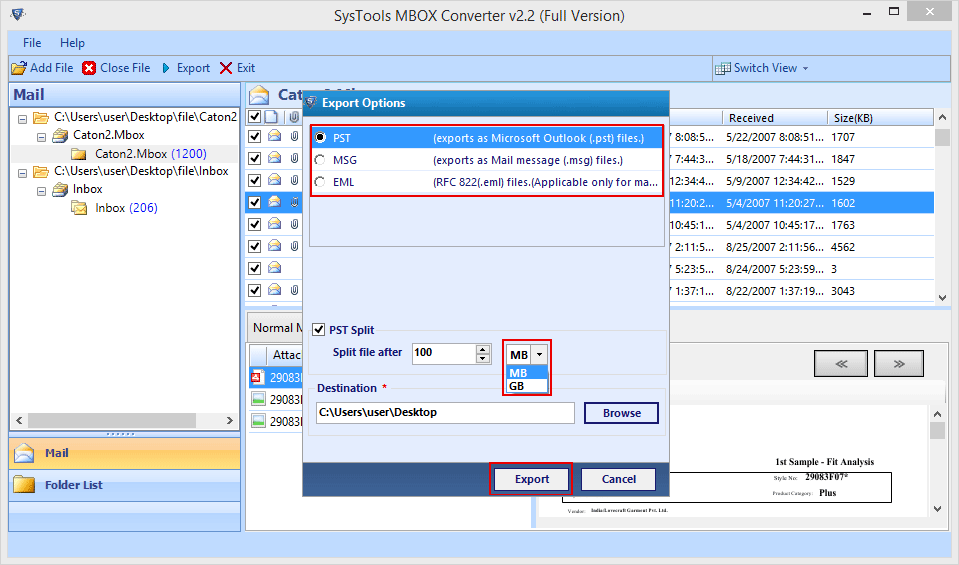
Task: Click the page icon column header
Action: click(272, 117)
